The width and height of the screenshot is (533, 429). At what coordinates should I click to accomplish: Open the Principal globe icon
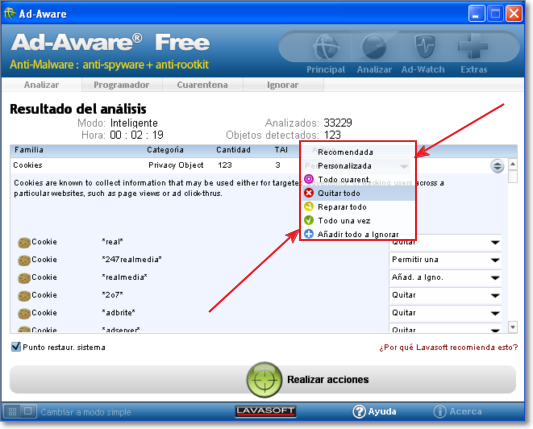(x=326, y=47)
